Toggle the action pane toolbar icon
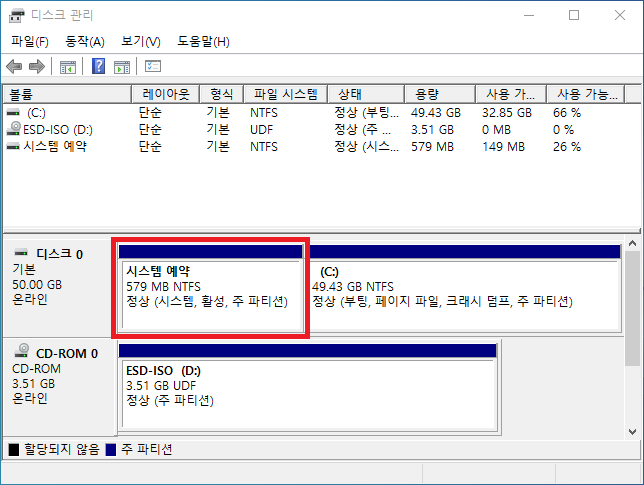This screenshot has height=485, width=644. click(x=122, y=67)
